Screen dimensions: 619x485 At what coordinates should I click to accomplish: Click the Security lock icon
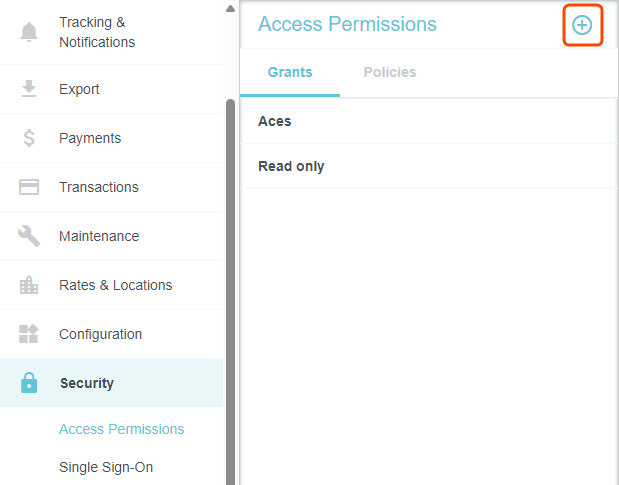pyautogui.click(x=29, y=383)
